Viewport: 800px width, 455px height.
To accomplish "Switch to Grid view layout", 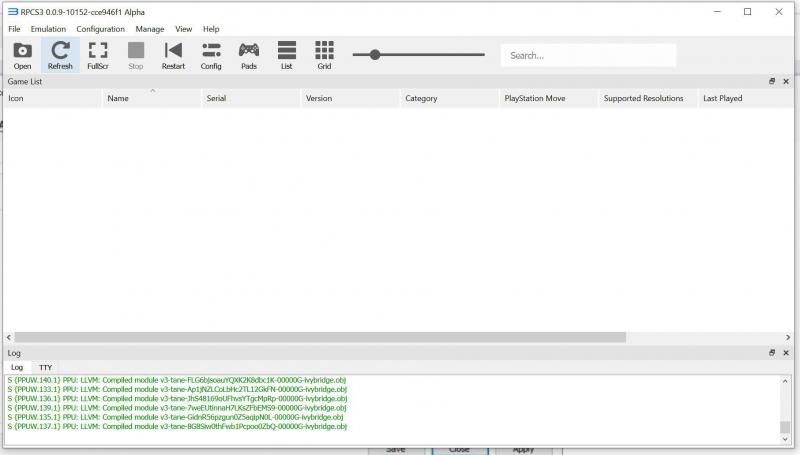I will pyautogui.click(x=324, y=55).
